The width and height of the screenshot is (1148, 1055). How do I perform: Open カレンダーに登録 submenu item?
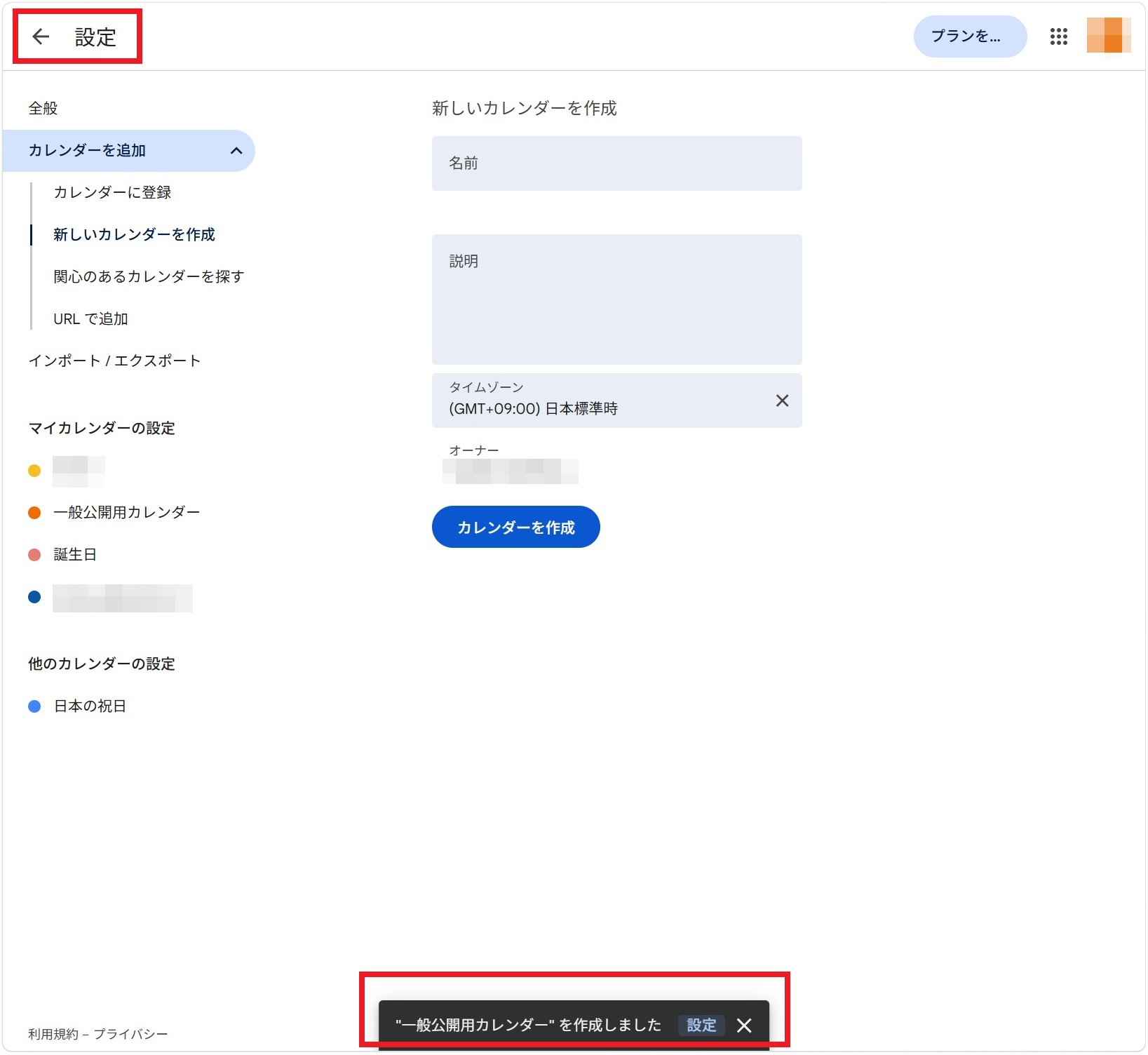(112, 193)
